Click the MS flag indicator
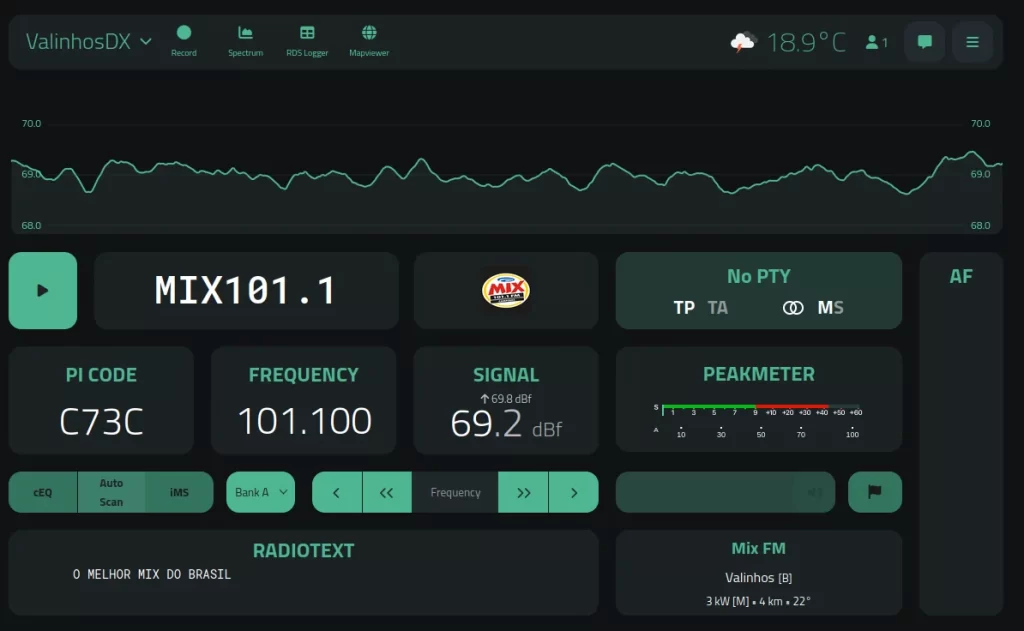The width and height of the screenshot is (1024, 631). 831,308
